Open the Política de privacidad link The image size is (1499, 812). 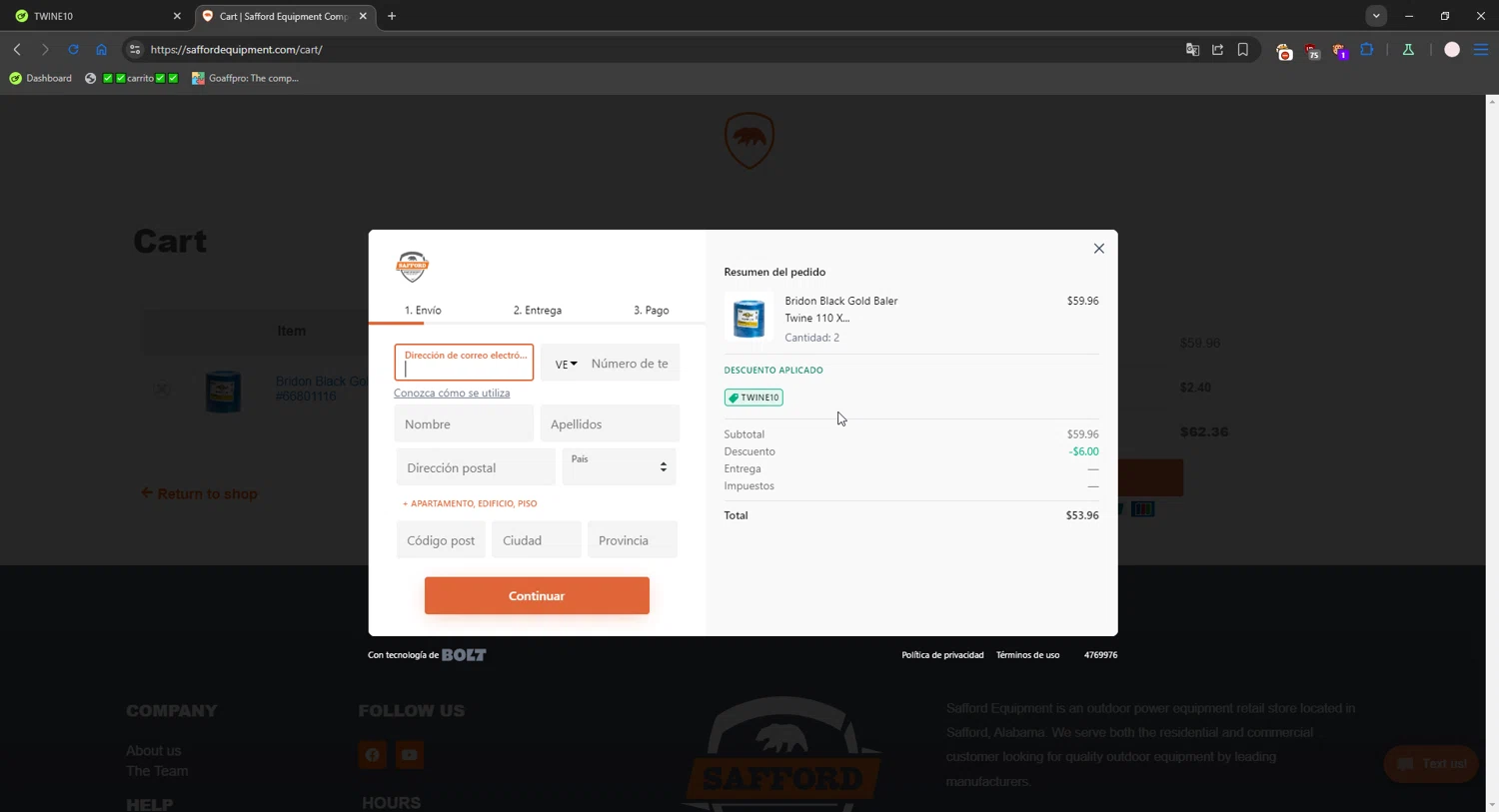942,655
